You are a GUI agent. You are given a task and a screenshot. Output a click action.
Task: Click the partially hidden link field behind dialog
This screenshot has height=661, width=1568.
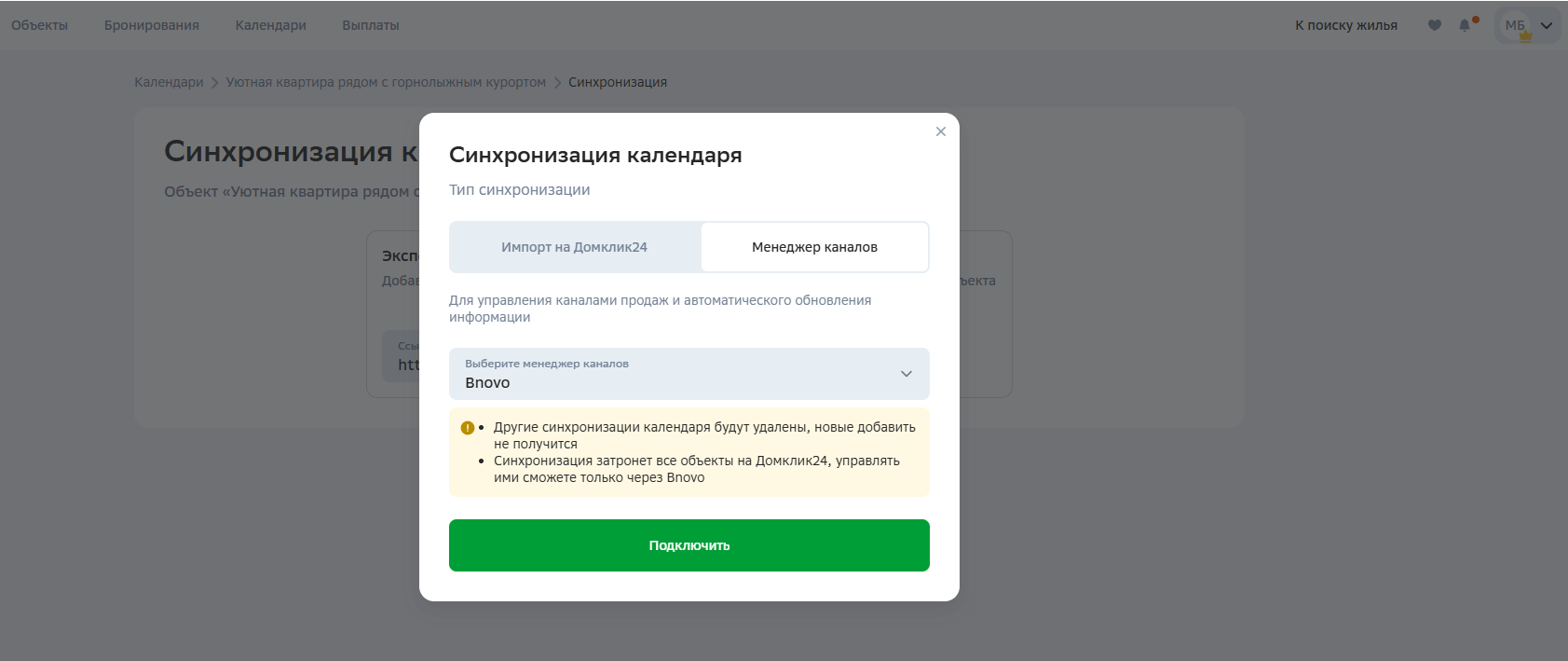point(402,356)
